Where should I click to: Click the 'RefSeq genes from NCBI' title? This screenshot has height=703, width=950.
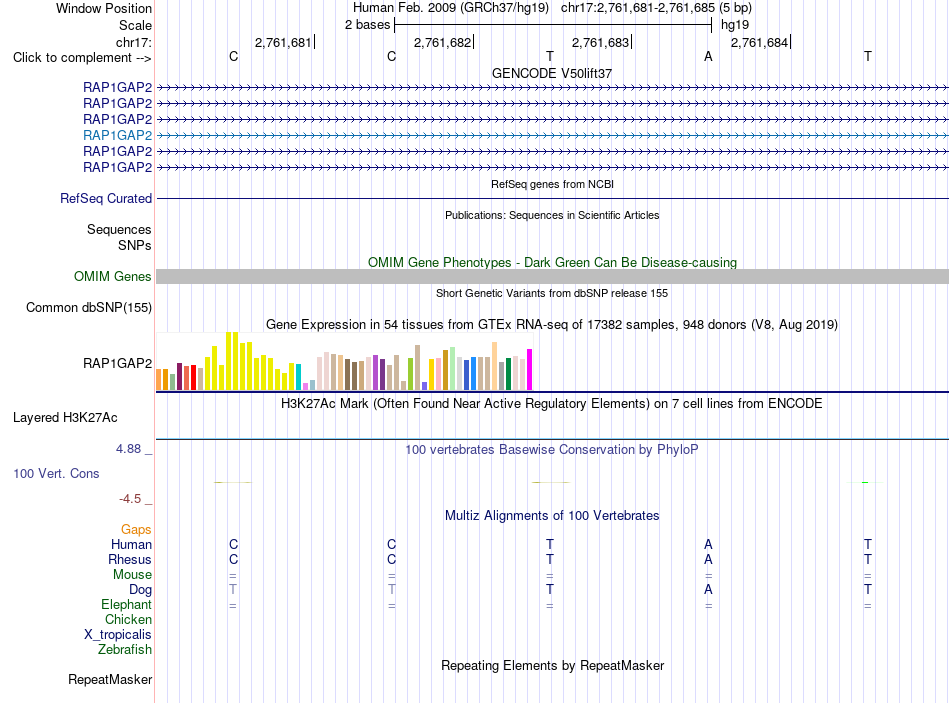pyautogui.click(x=552, y=184)
